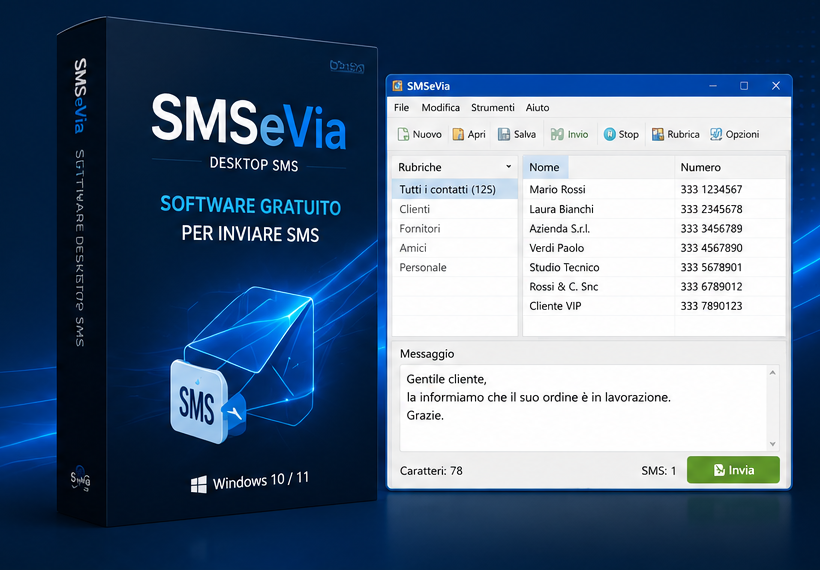Viewport: 820px width, 570px height.
Task: Close the SMSeVia window
Action: click(776, 86)
